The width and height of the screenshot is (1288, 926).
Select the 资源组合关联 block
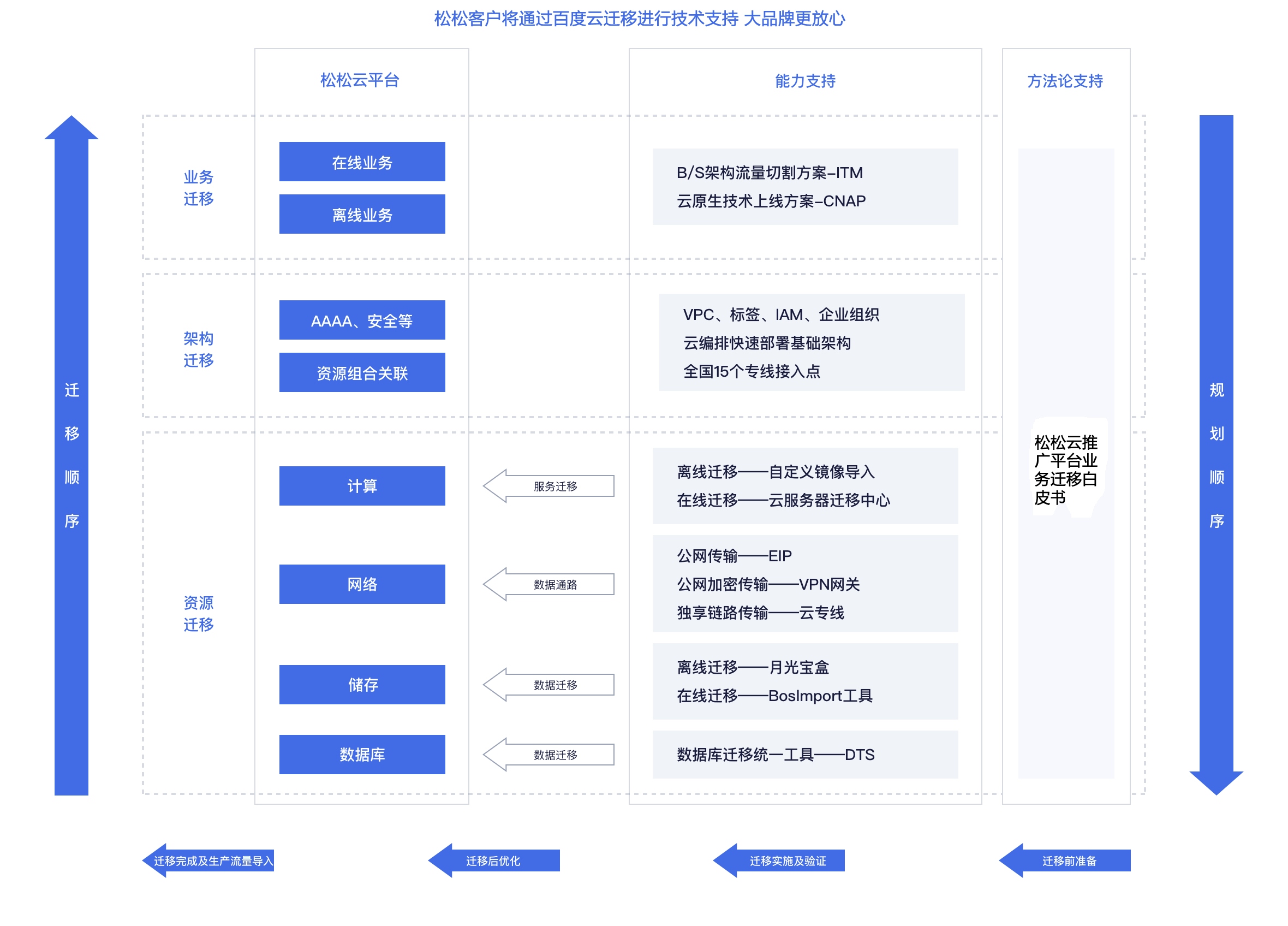(362, 372)
